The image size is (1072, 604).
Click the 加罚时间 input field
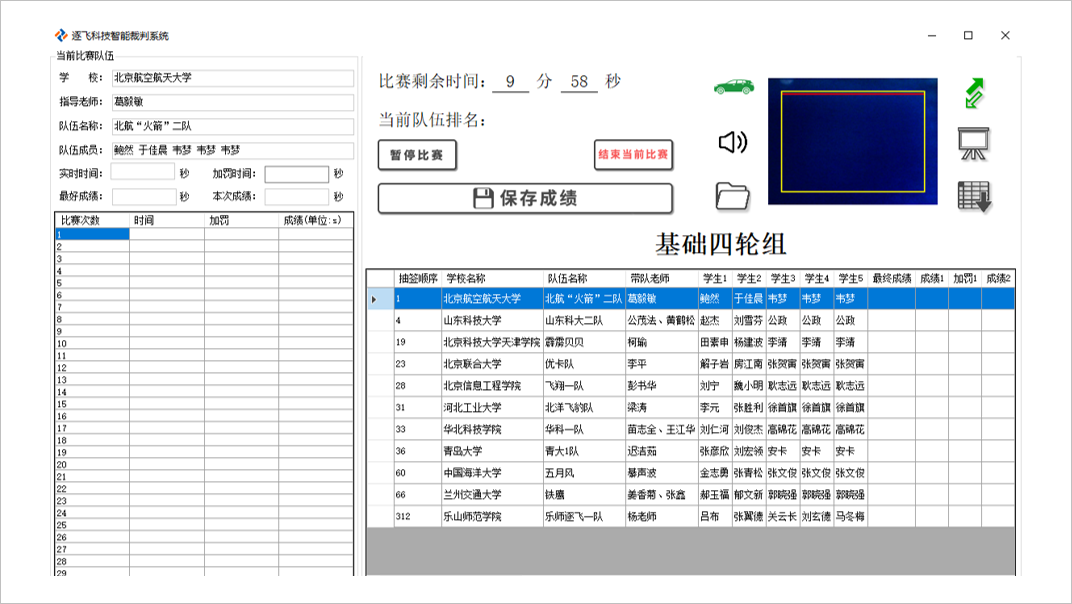pos(297,174)
